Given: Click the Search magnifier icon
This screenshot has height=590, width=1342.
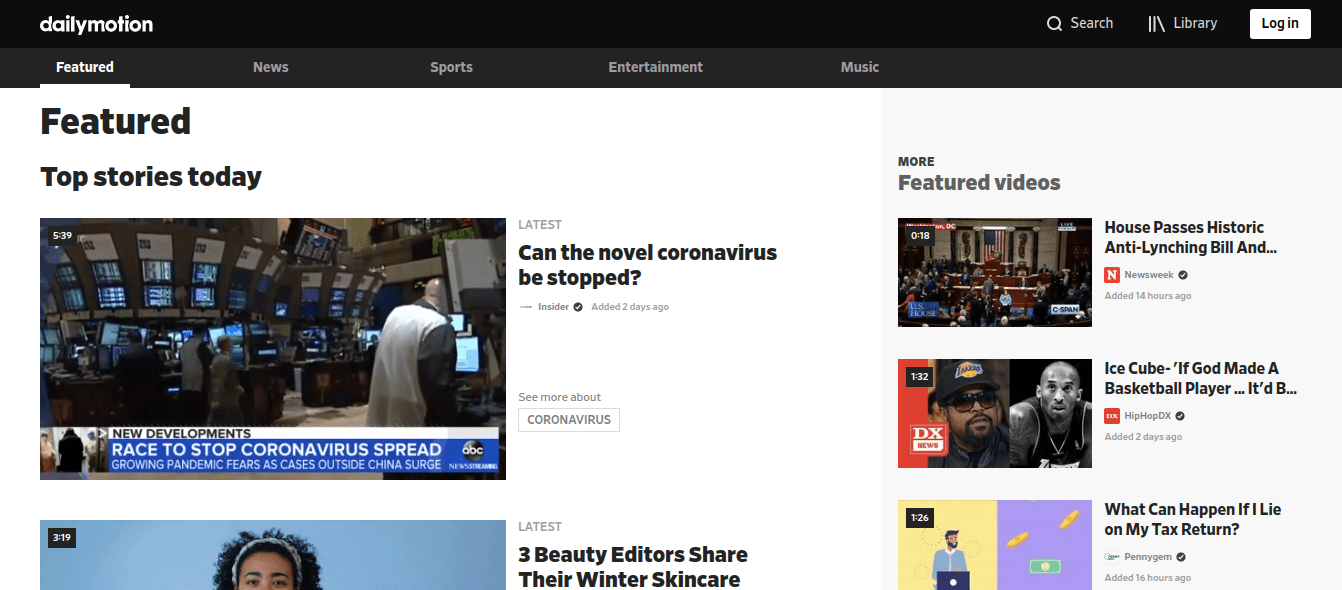Looking at the screenshot, I should point(1054,24).
